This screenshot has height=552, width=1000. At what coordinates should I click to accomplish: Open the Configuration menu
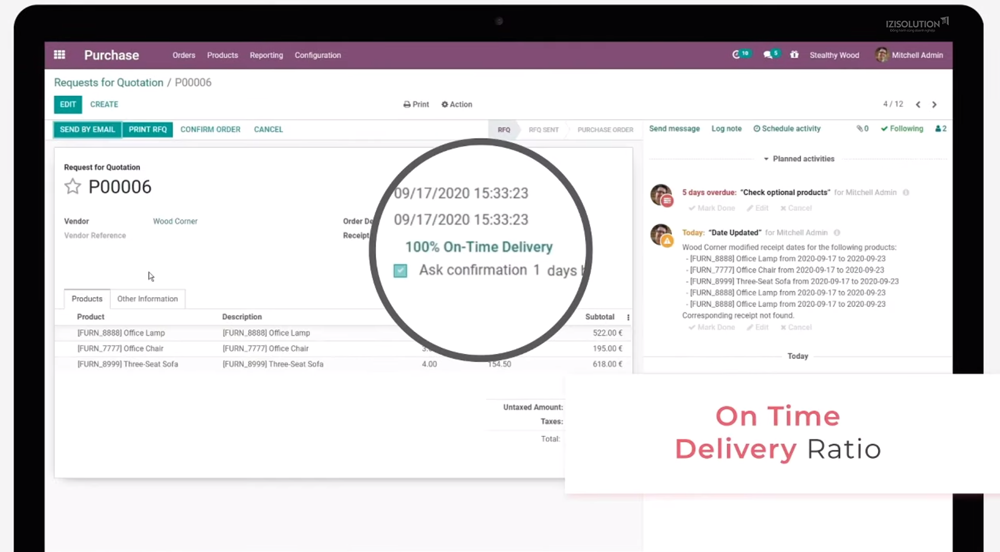coord(318,55)
